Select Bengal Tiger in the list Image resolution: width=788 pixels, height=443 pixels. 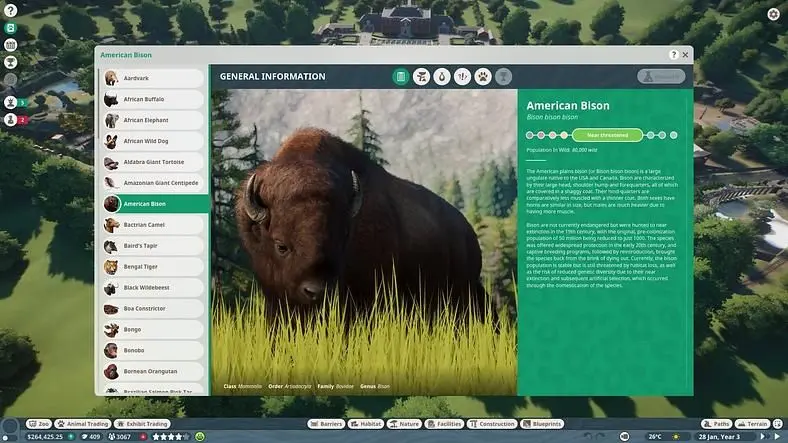coord(153,267)
